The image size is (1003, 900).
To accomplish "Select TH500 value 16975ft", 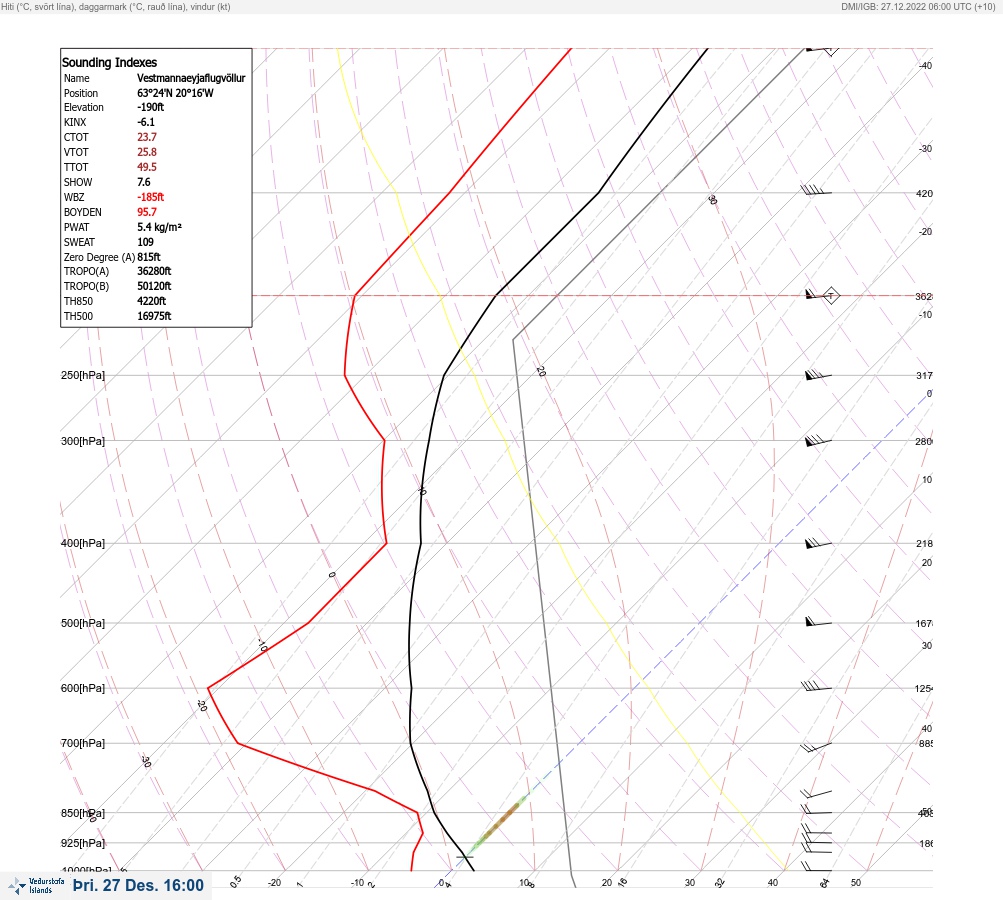I will pos(154,316).
